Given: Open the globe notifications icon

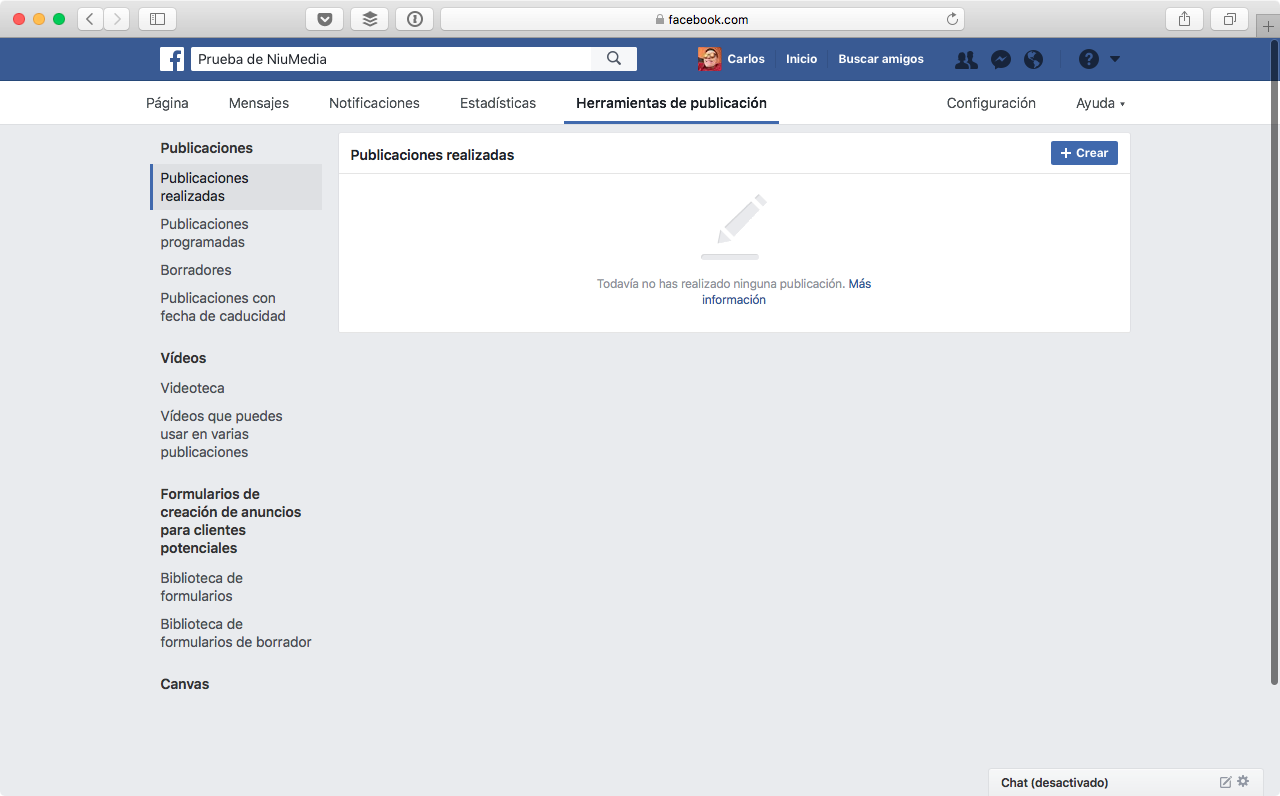Looking at the screenshot, I should point(1034,60).
